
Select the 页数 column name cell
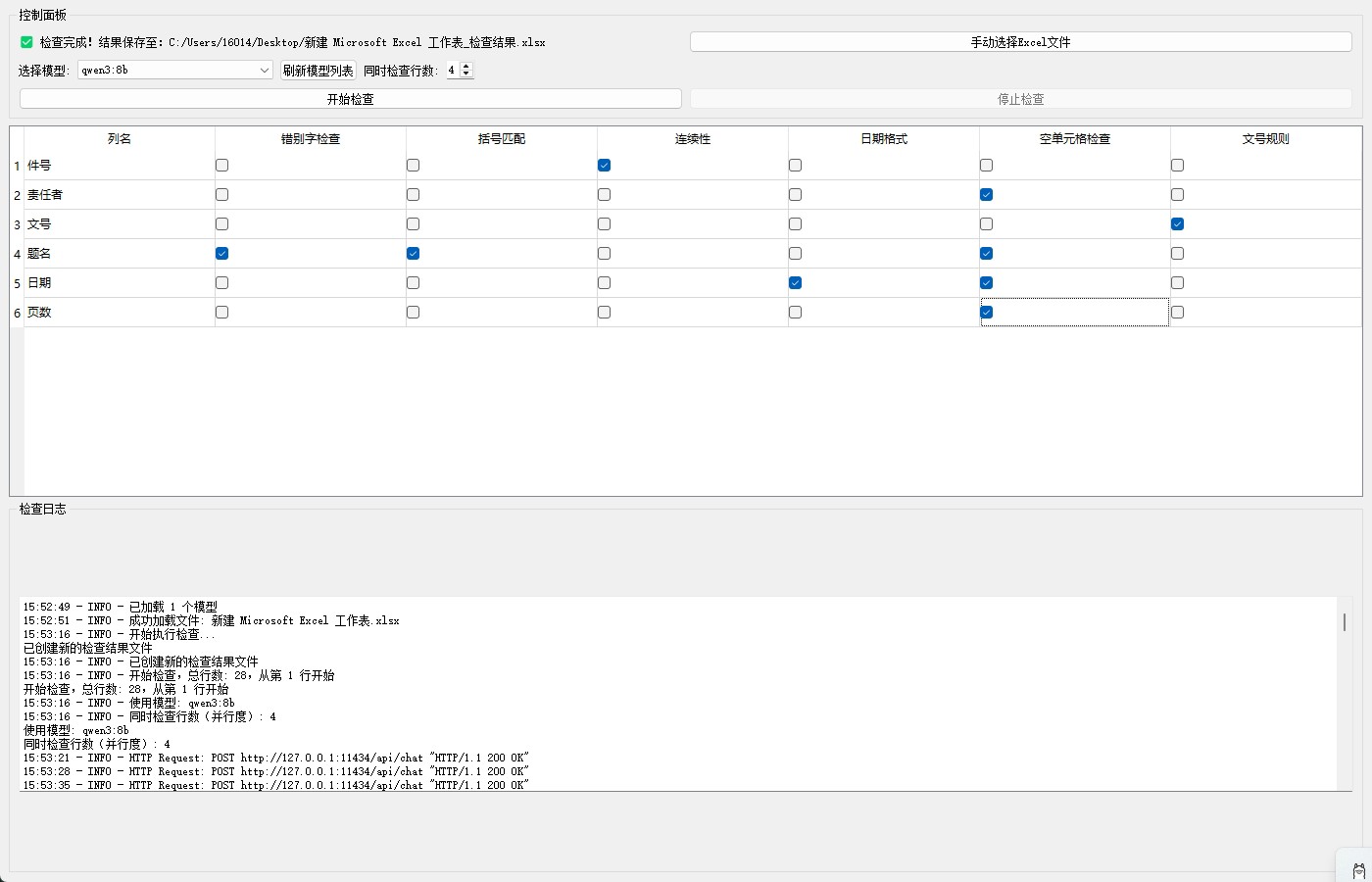pos(120,313)
